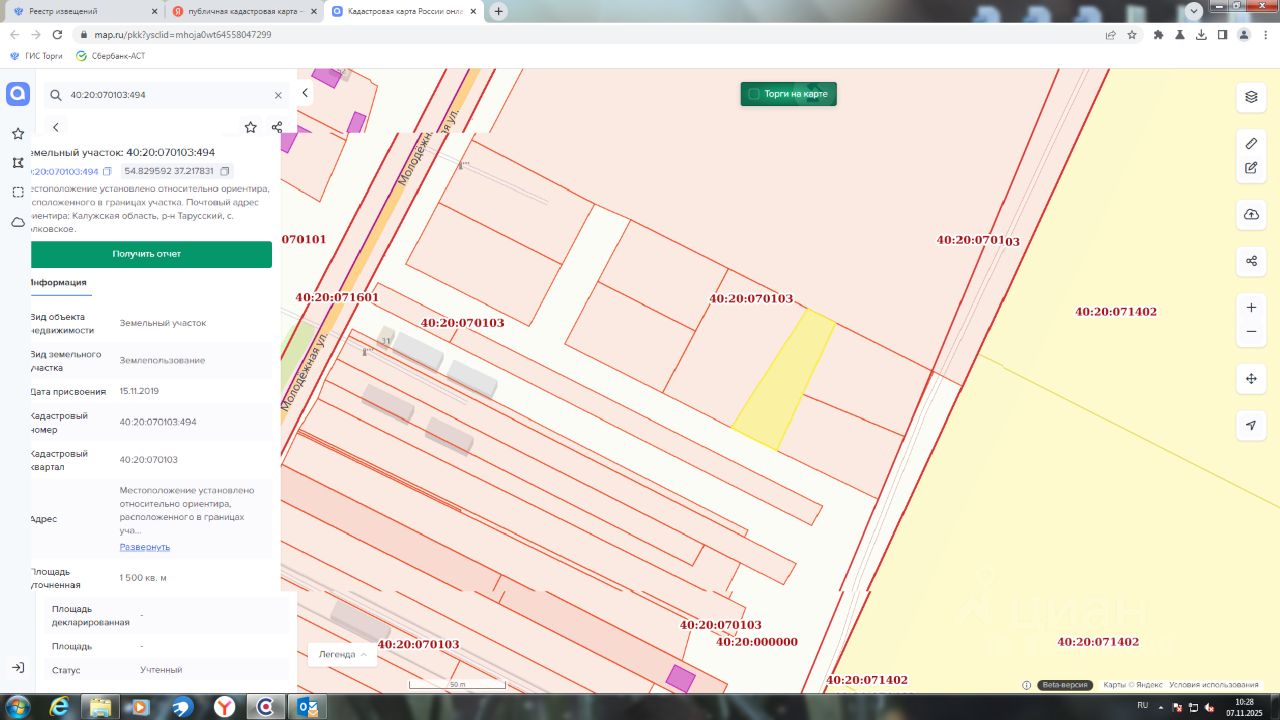Bookmark this page with star icon
Viewport: 1280px width, 720px height.
(1132, 34)
